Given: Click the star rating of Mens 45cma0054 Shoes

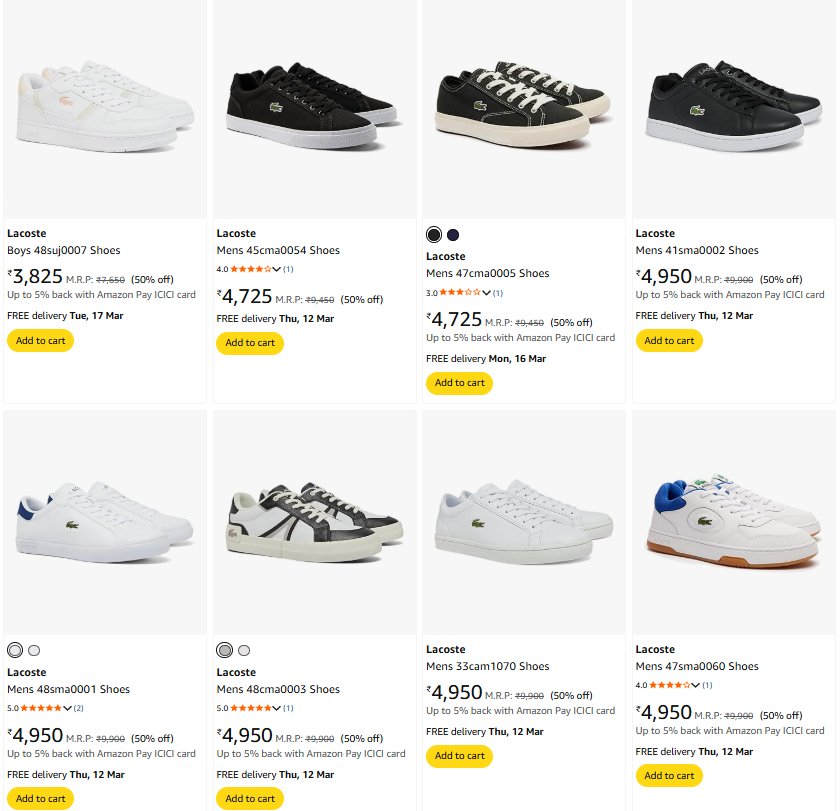Looking at the screenshot, I should click(250, 269).
